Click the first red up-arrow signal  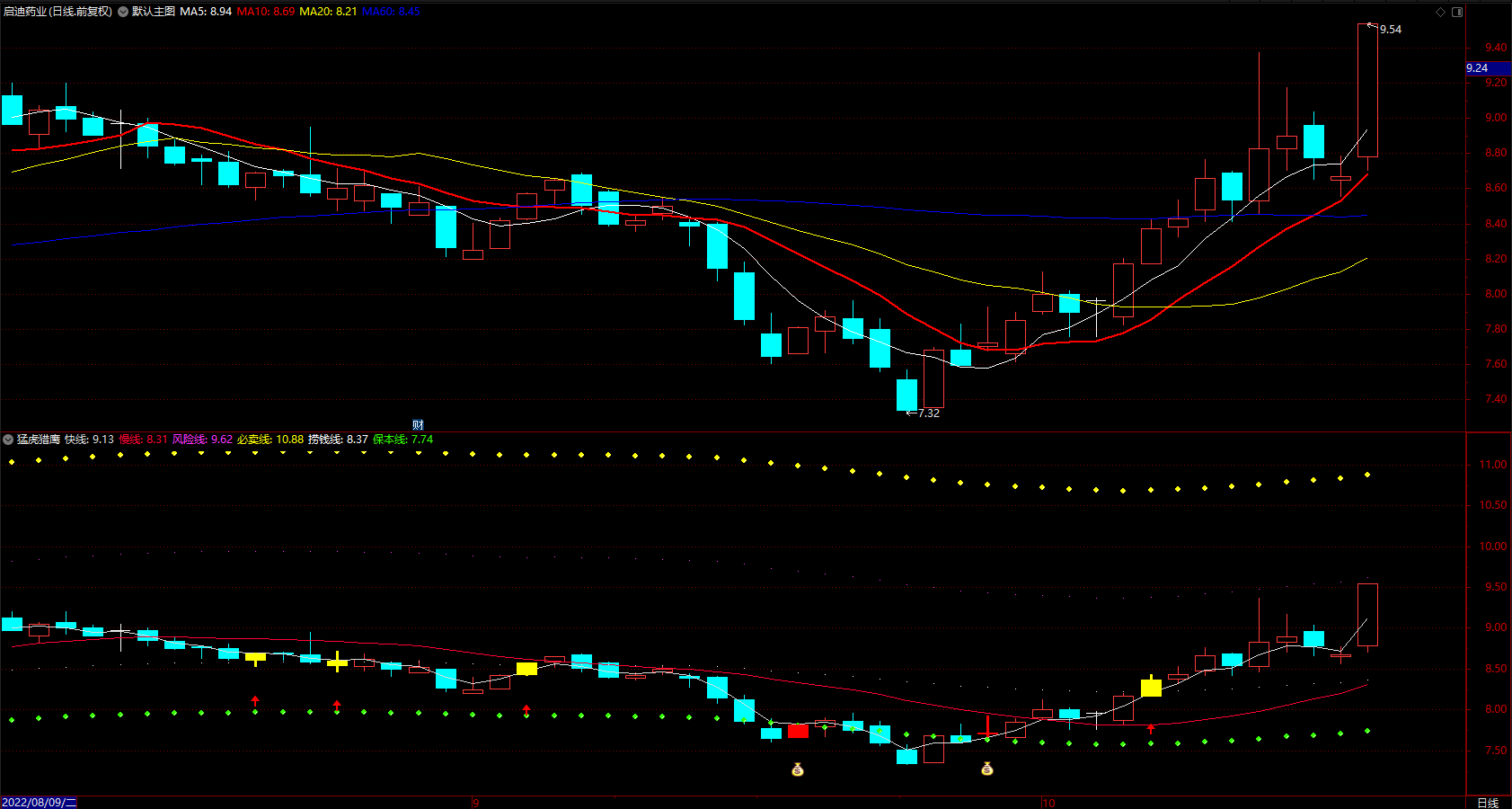click(255, 700)
